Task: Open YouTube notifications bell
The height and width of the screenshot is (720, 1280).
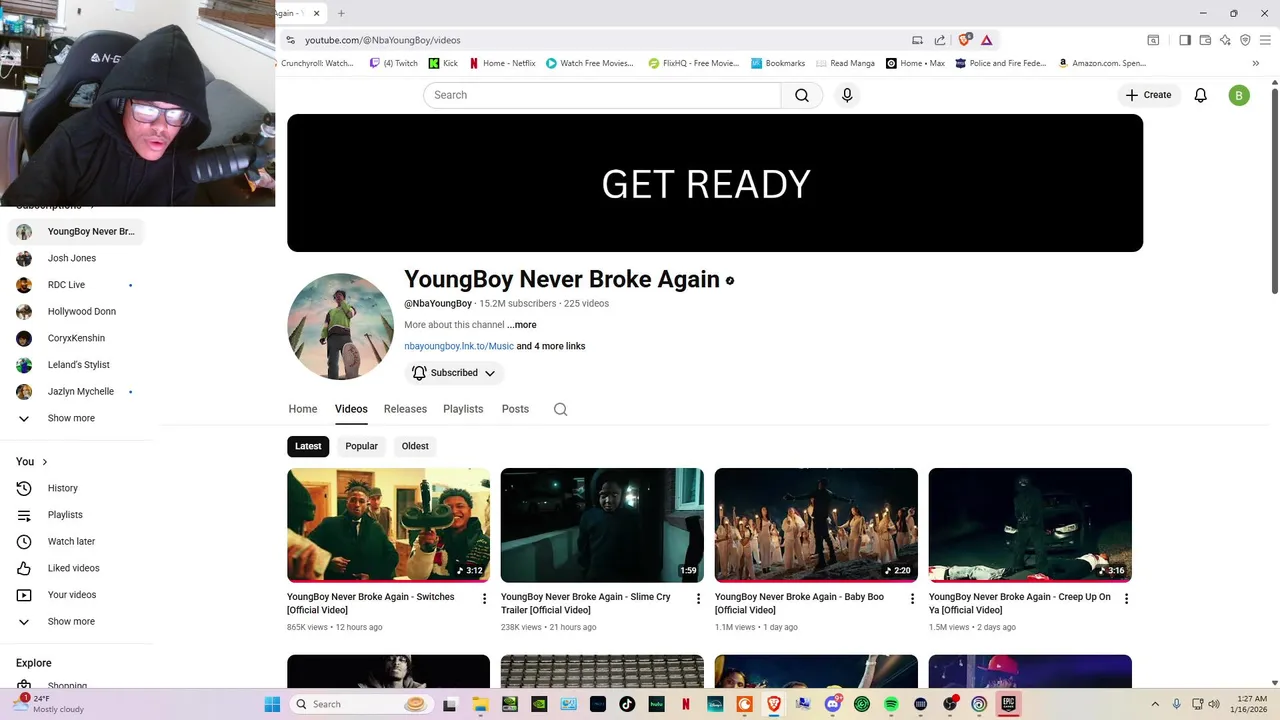Action: [1201, 95]
